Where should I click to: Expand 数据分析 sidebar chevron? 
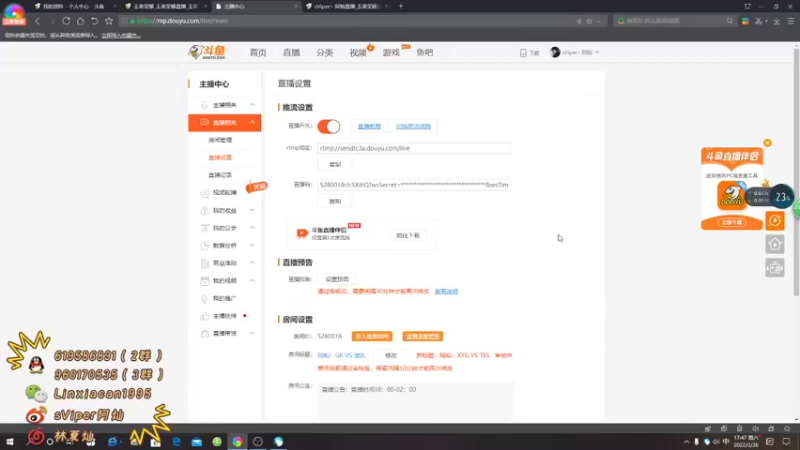(252, 245)
